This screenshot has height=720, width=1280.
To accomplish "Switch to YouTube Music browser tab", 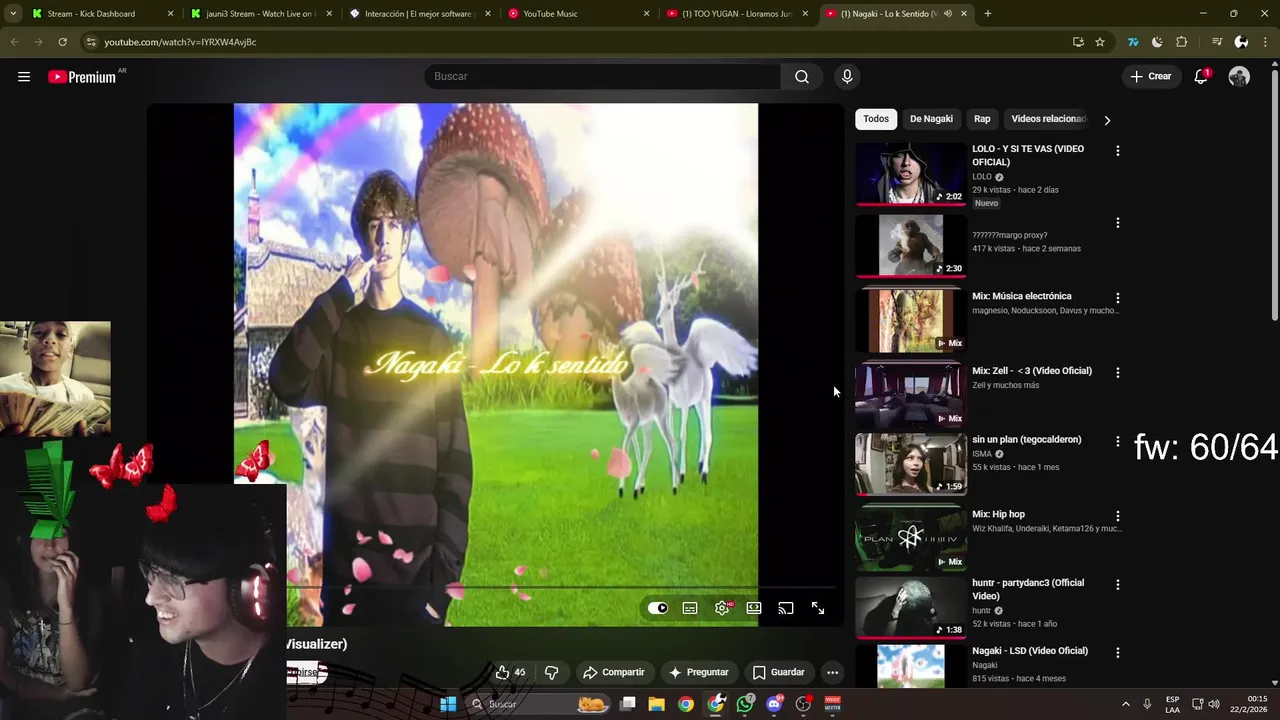I will (578, 14).
